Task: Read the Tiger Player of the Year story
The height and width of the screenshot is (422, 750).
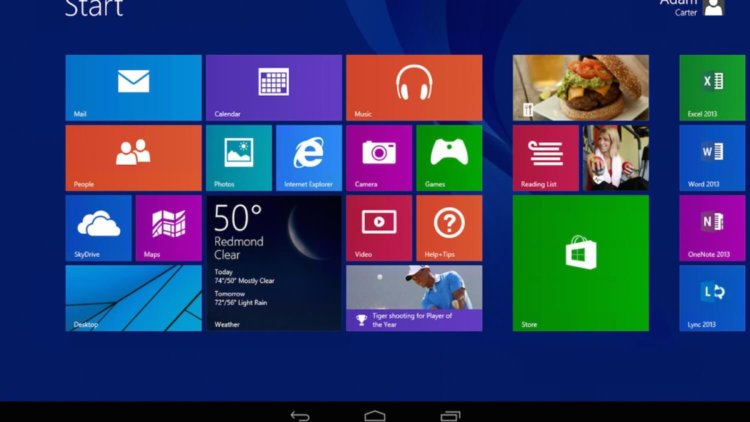Action: point(413,298)
